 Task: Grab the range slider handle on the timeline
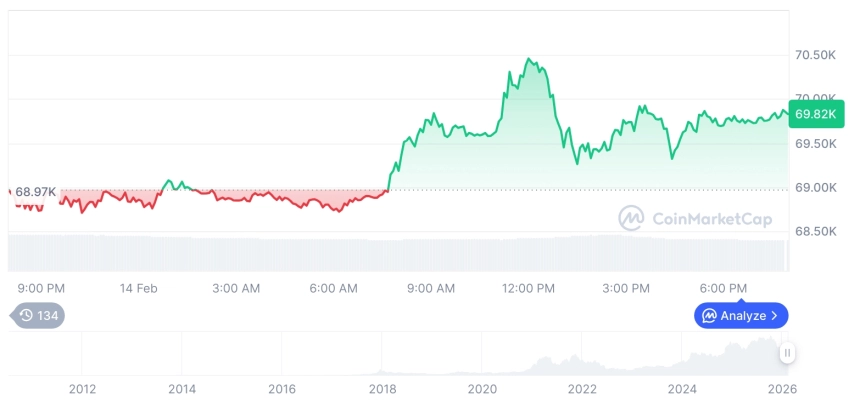pos(788,352)
